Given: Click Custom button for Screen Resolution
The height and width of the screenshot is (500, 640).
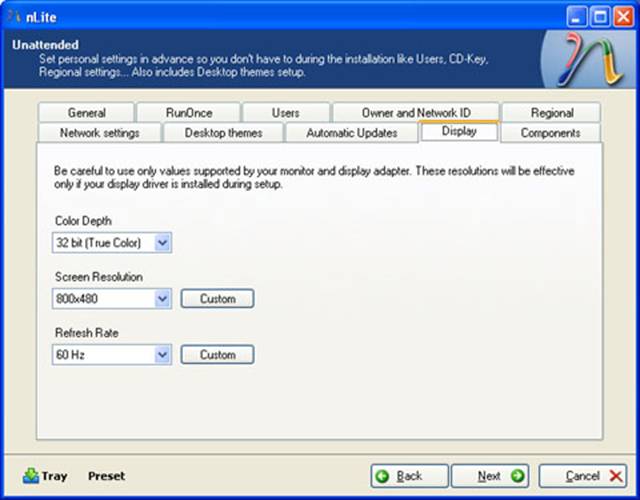Looking at the screenshot, I should tap(217, 299).
